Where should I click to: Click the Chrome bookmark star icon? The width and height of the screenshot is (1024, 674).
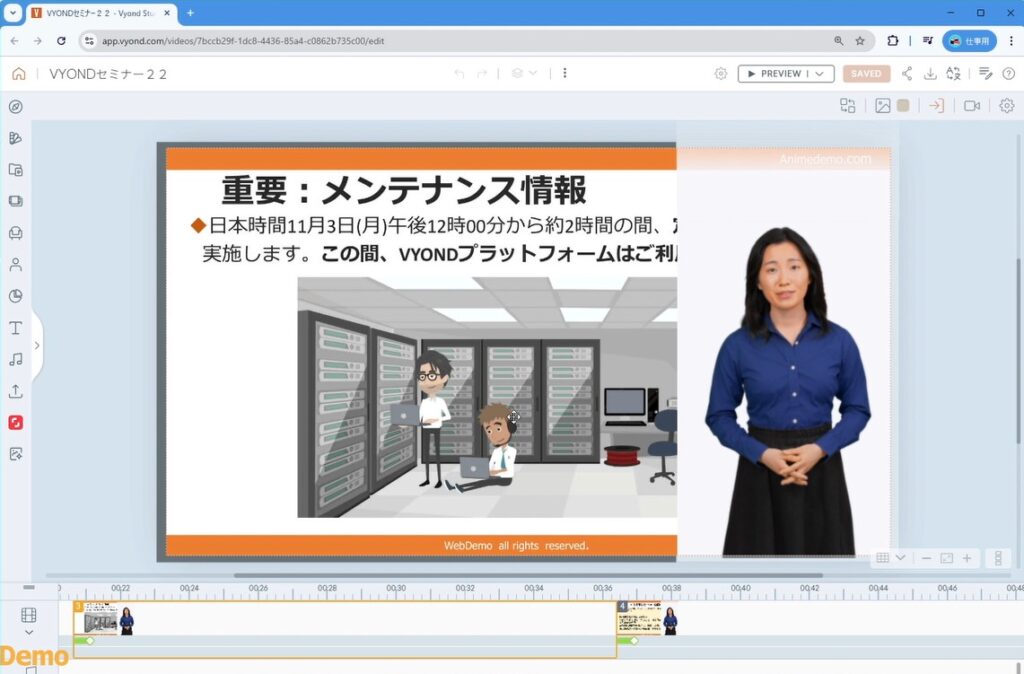coord(860,41)
